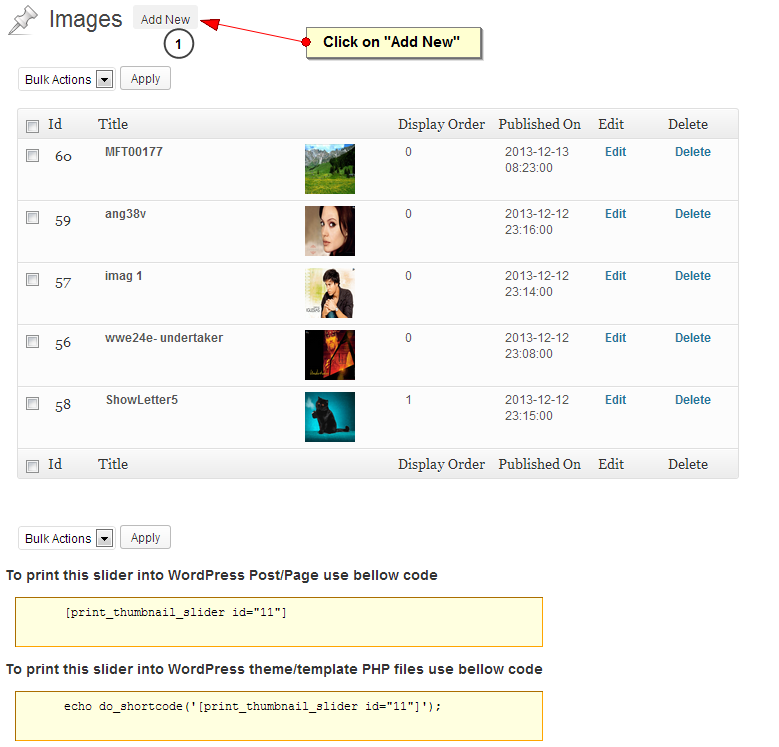The width and height of the screenshot is (779, 747).
Task: Click the pushpin icon beside the Images heading
Action: tap(23, 20)
